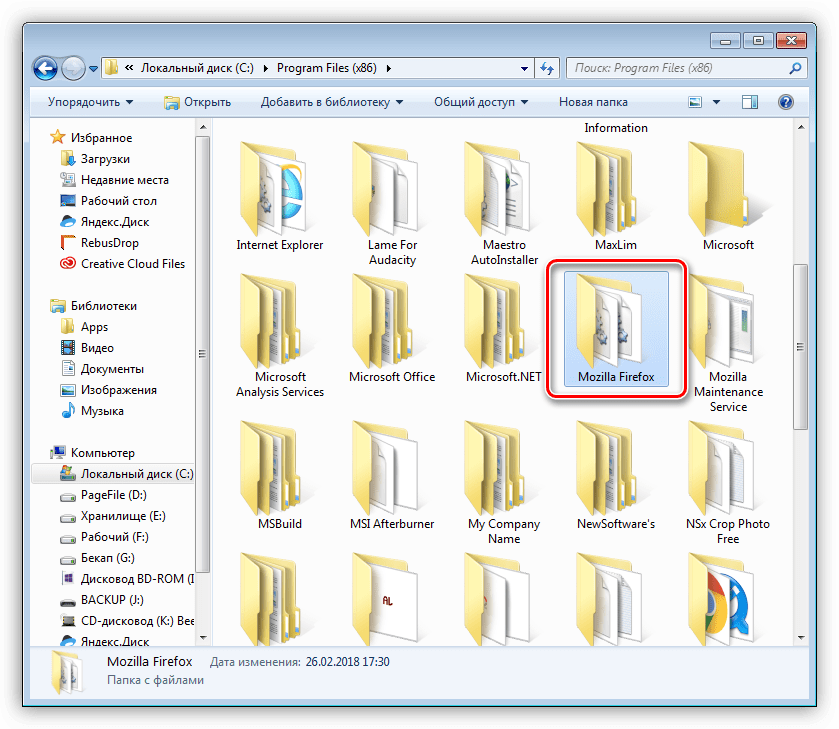Open Creative Cloud Files in favorites
This screenshot has width=839, height=729.
(x=132, y=264)
